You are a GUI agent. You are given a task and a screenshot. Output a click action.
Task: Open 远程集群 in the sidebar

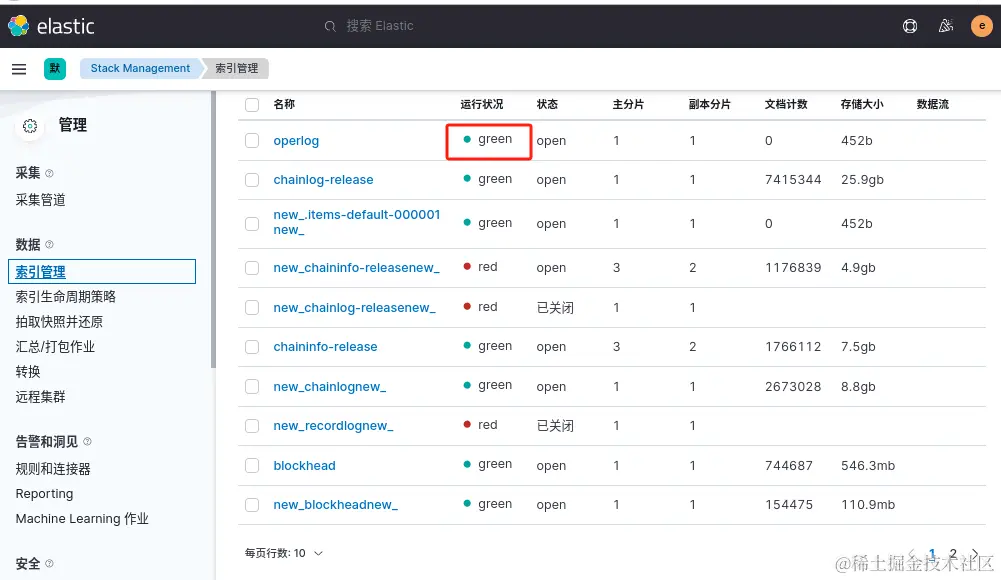(x=40, y=397)
